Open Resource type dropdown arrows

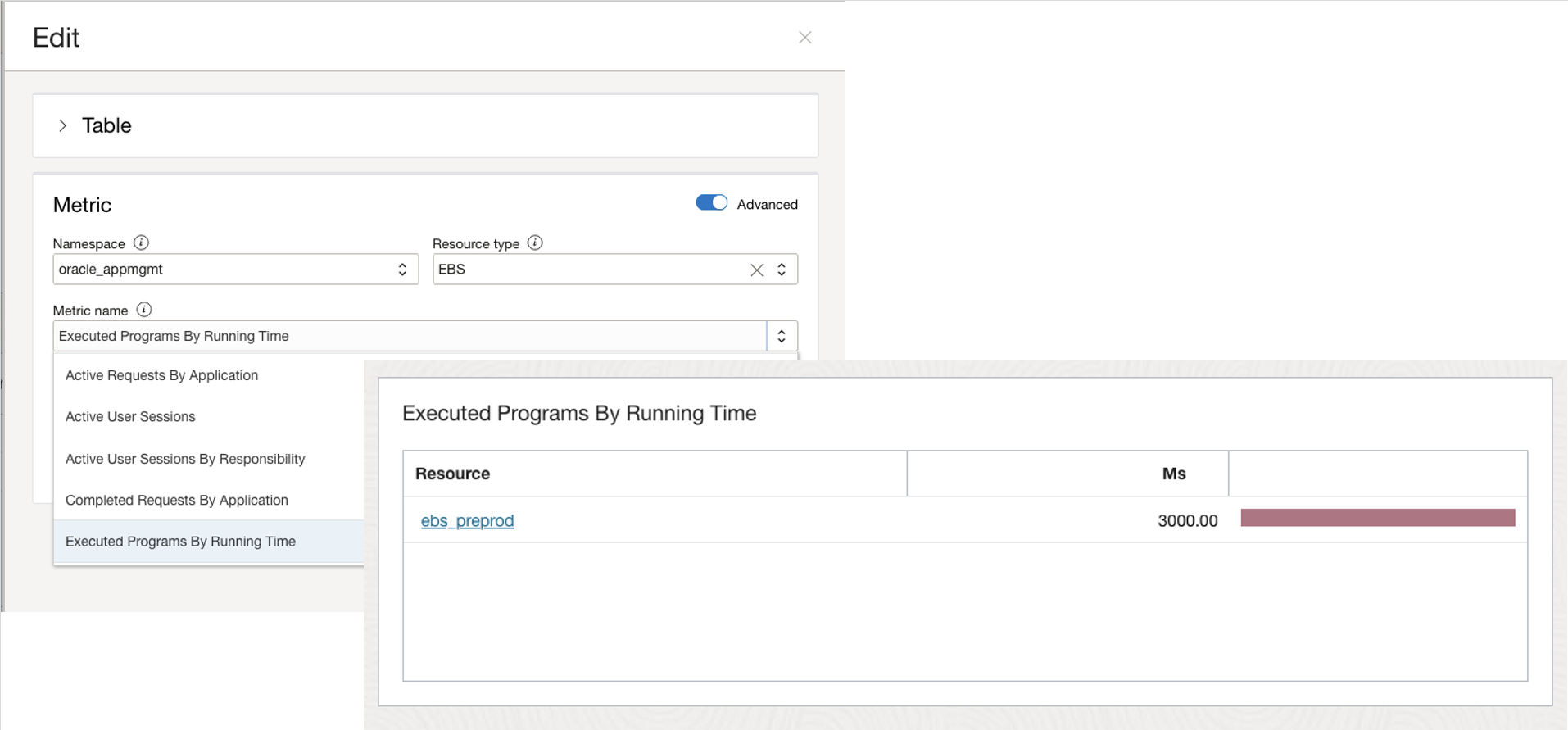782,270
